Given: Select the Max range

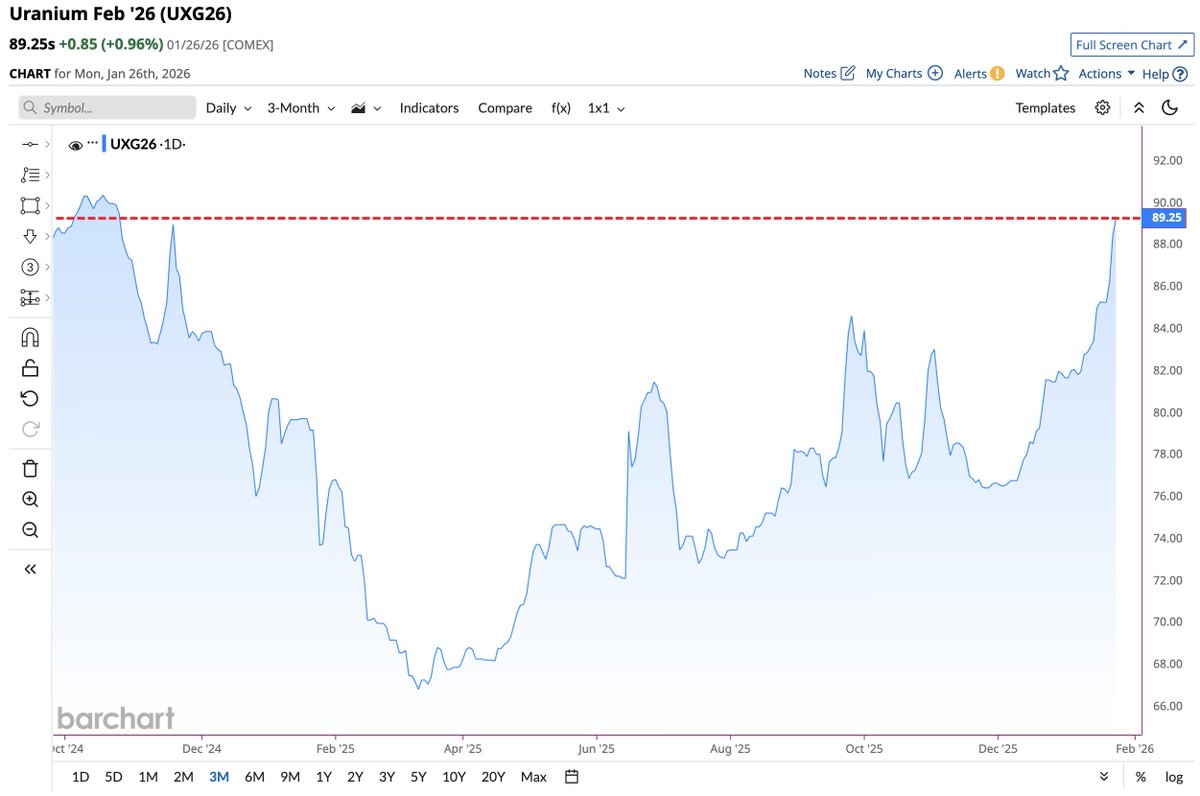Looking at the screenshot, I should pos(534,777).
